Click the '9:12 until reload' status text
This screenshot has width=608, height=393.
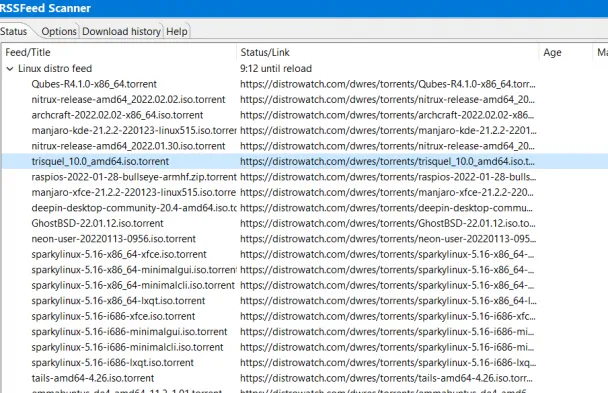click(x=276, y=69)
